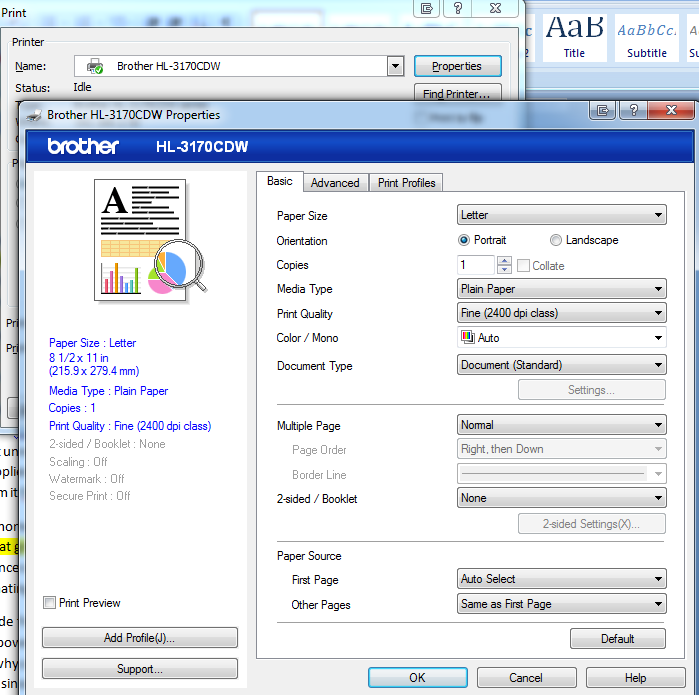Click the Cancel button

pyautogui.click(x=526, y=678)
